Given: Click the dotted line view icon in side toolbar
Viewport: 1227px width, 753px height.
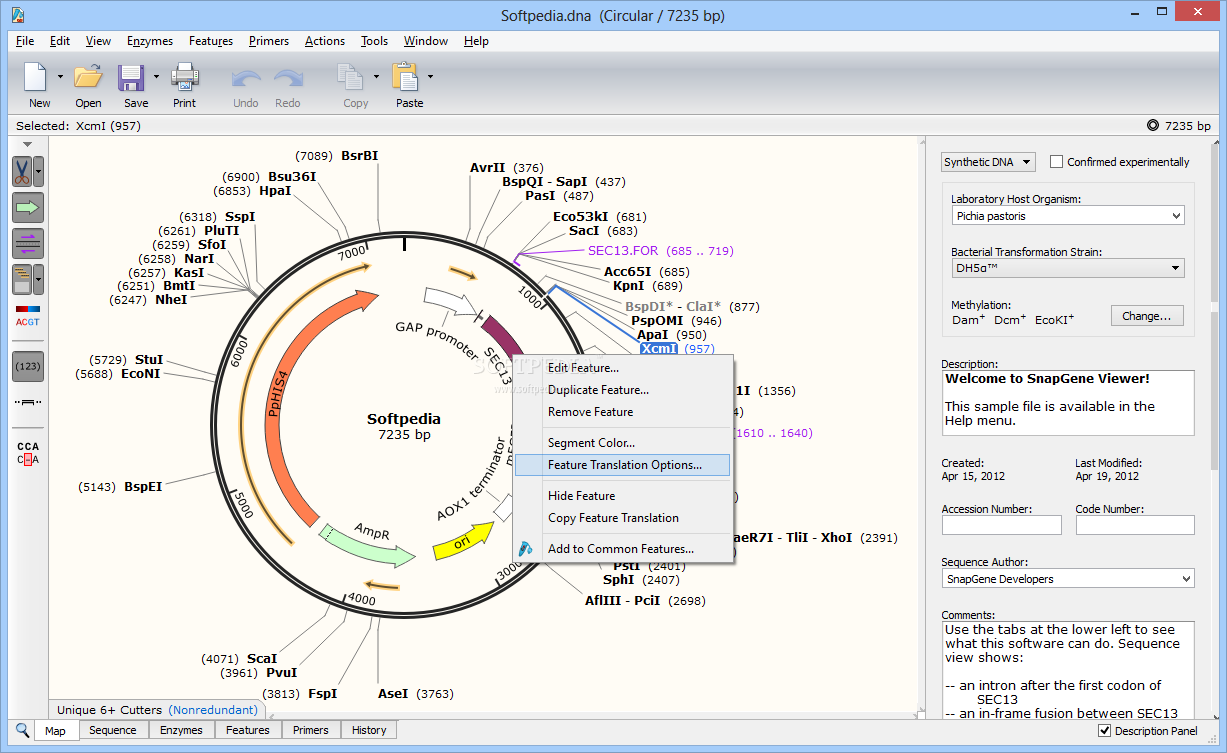Looking at the screenshot, I should tap(28, 402).
